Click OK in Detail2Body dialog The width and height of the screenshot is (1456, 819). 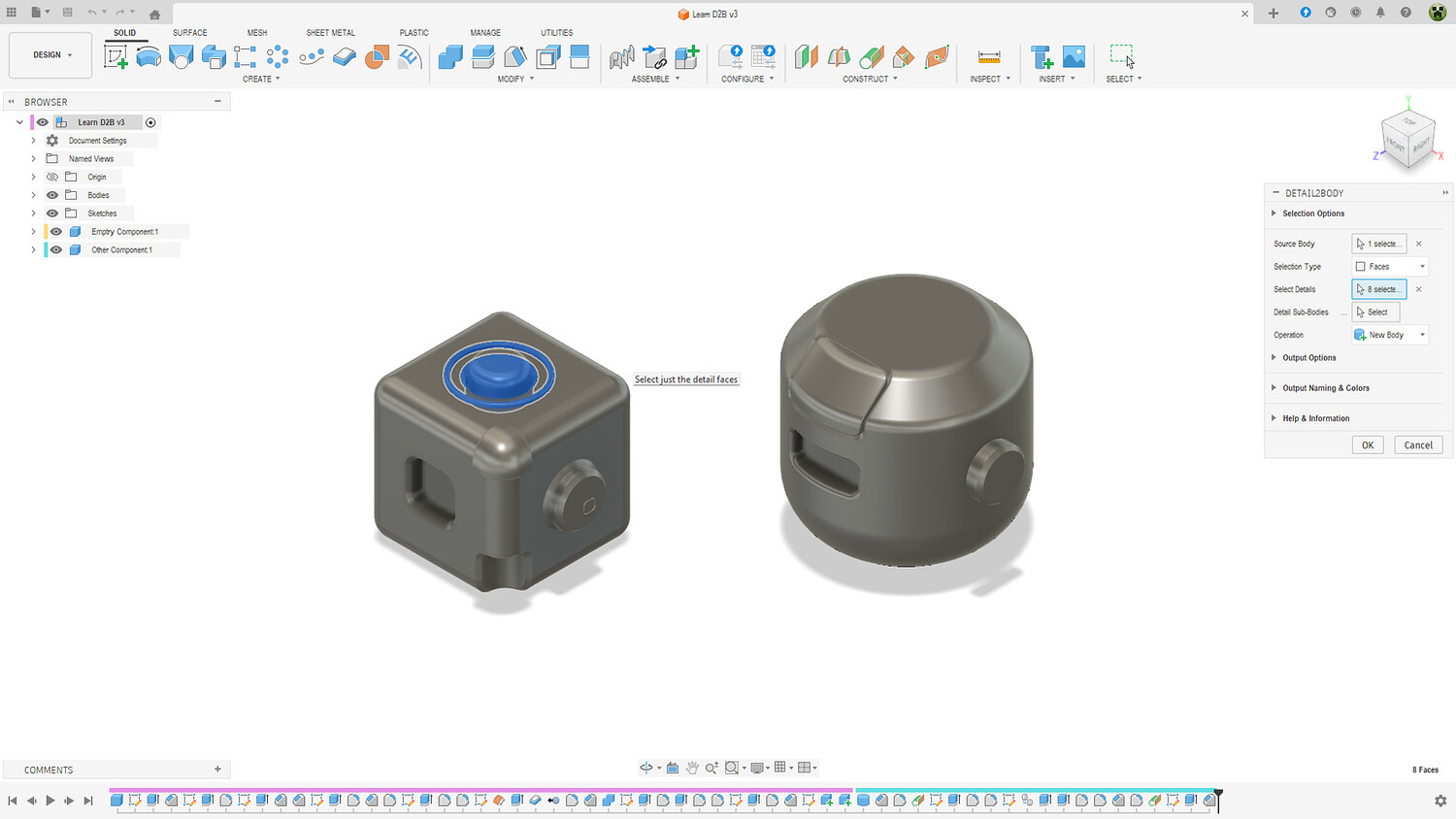pos(1368,445)
